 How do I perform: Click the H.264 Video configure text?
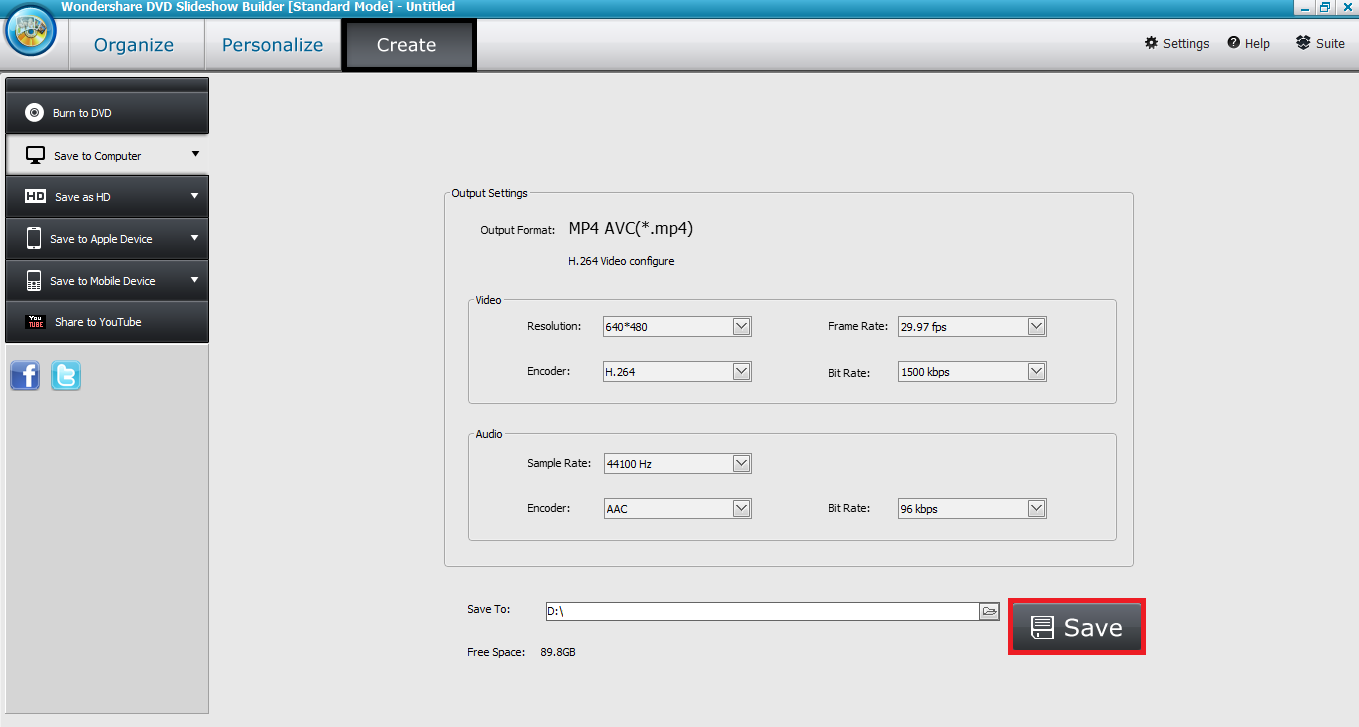click(621, 261)
